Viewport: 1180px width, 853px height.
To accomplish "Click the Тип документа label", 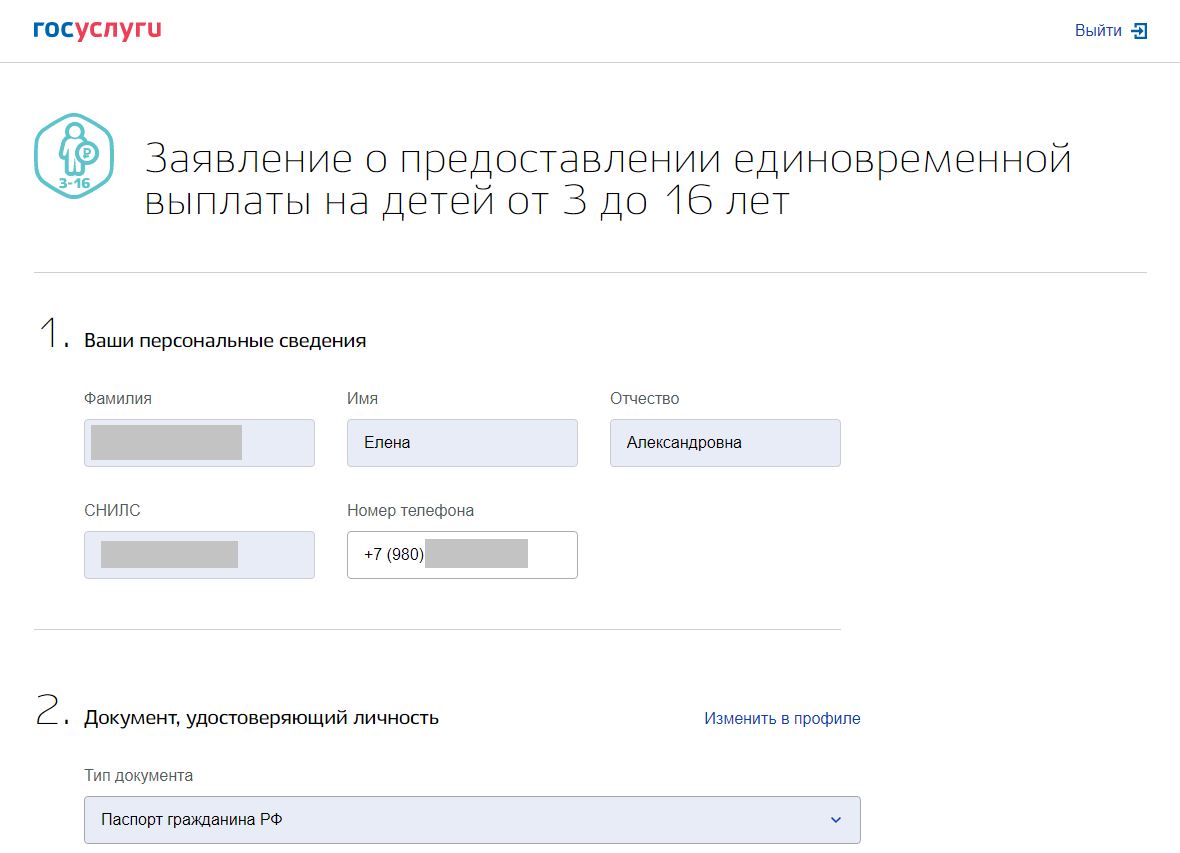I will 138,775.
